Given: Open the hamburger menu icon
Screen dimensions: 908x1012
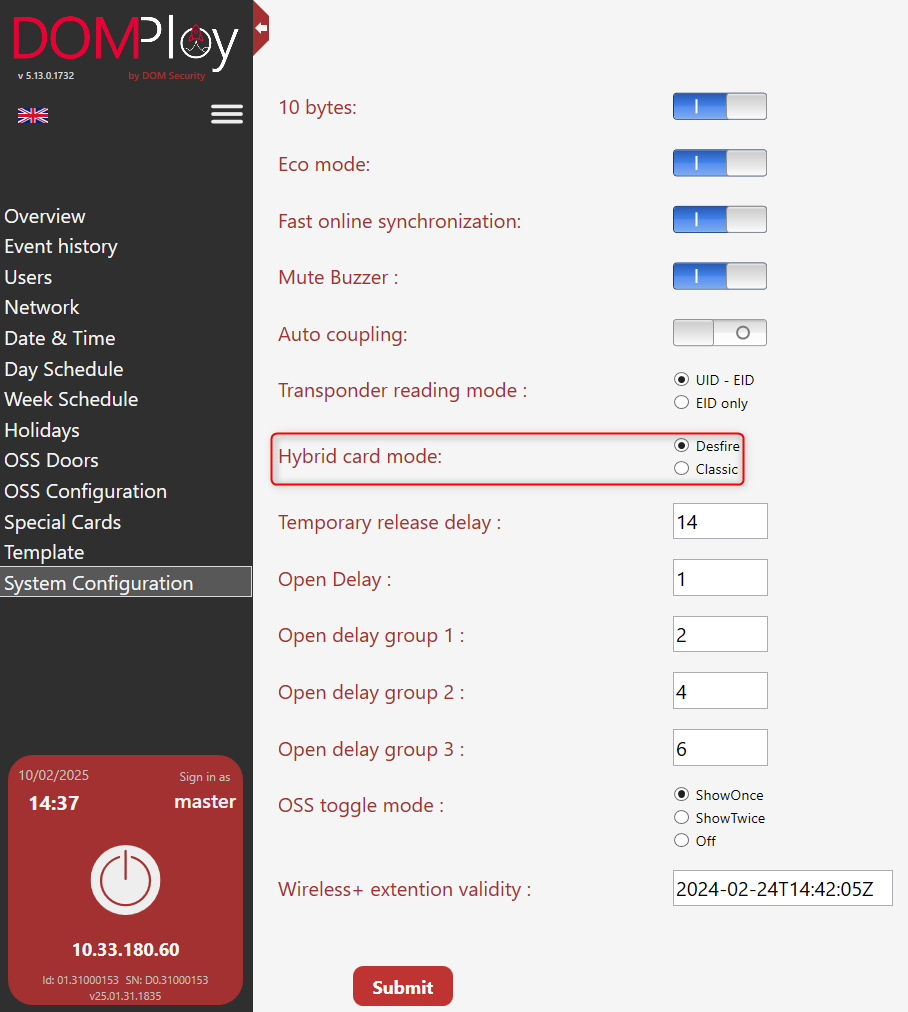Looking at the screenshot, I should 227,114.
